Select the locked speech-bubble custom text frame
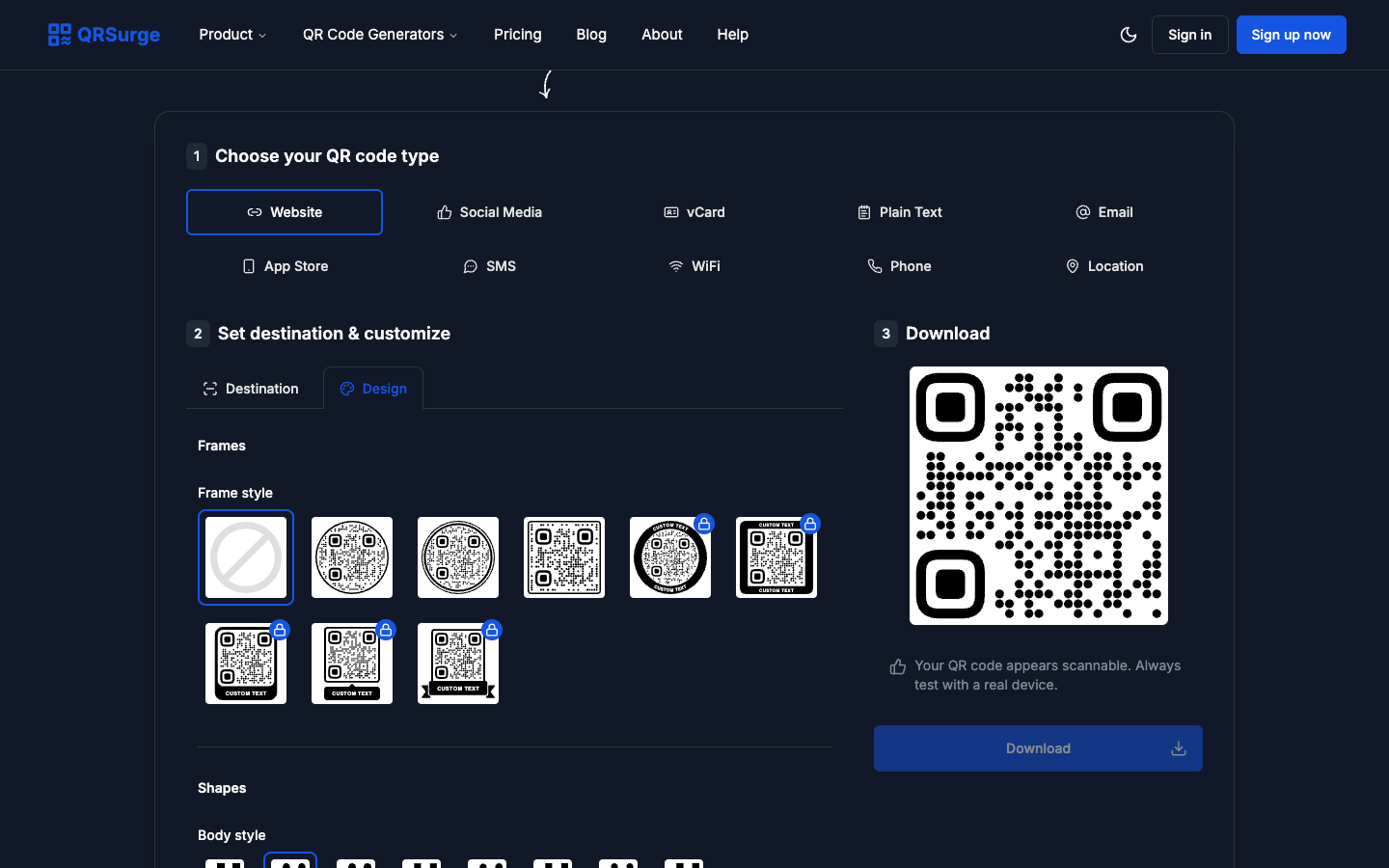Screen dimensions: 1389x868 tap(352, 664)
